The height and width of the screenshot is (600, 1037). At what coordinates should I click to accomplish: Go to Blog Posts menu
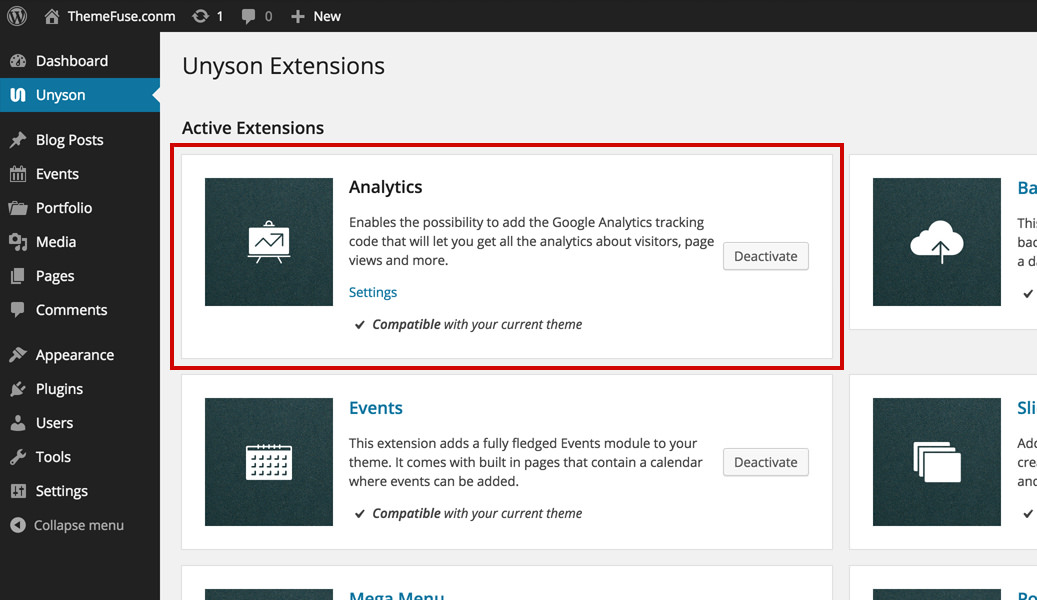79,140
